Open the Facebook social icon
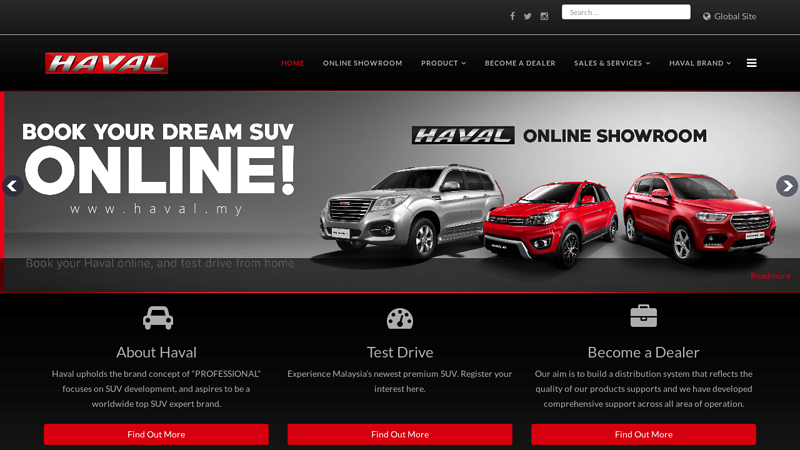This screenshot has height=450, width=800. tap(512, 16)
